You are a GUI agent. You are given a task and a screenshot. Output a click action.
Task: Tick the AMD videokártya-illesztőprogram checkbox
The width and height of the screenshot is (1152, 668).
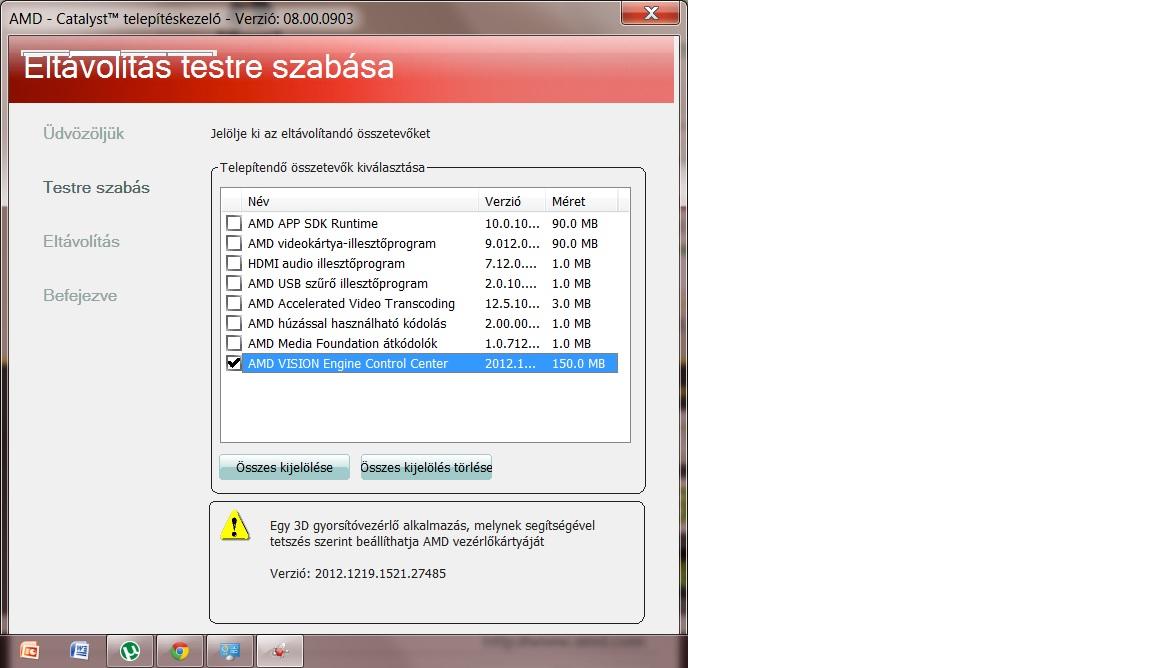pos(234,243)
